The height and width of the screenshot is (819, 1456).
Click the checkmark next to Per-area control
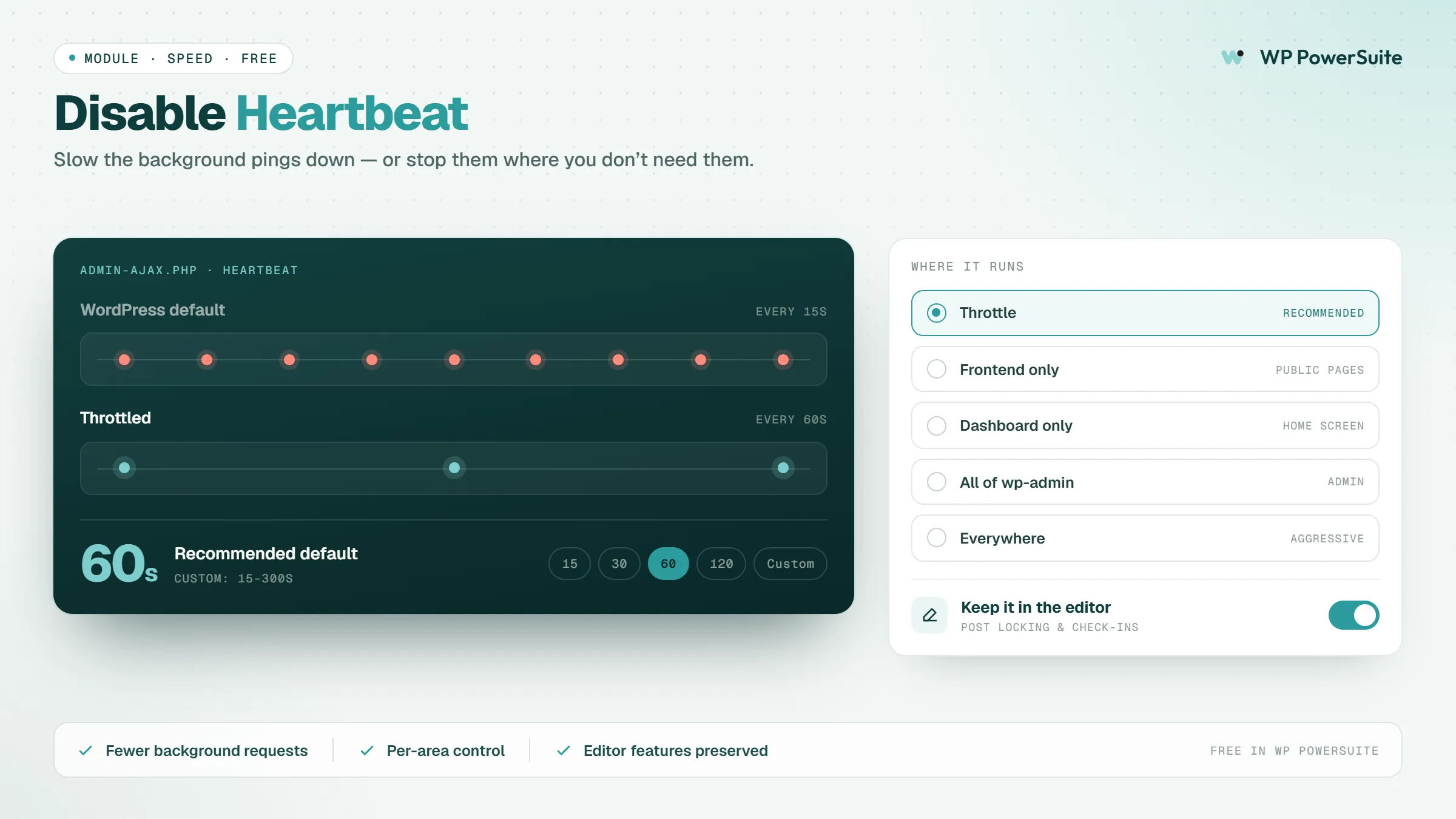(x=367, y=750)
